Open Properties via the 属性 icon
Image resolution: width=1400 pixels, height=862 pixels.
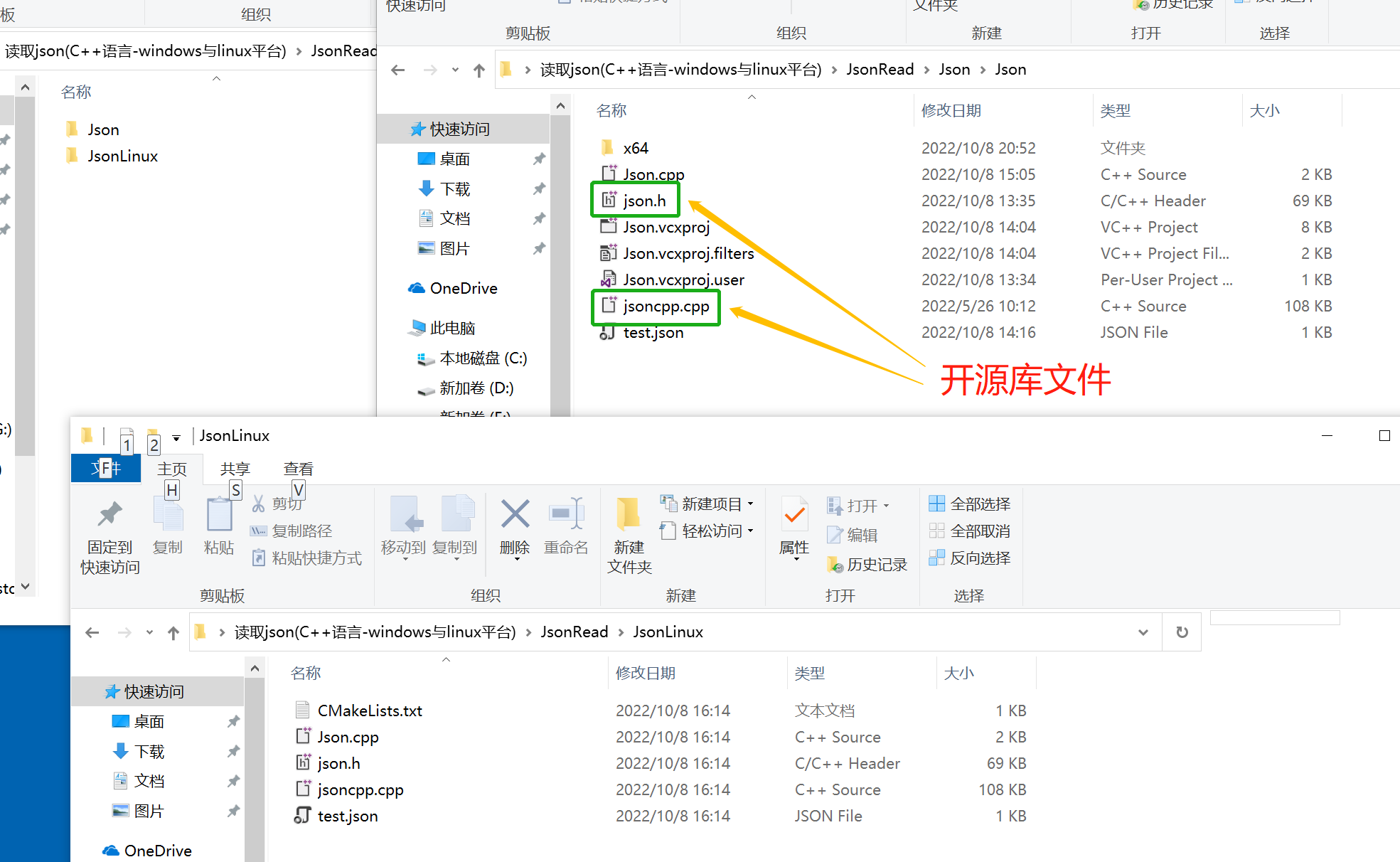coord(793,526)
